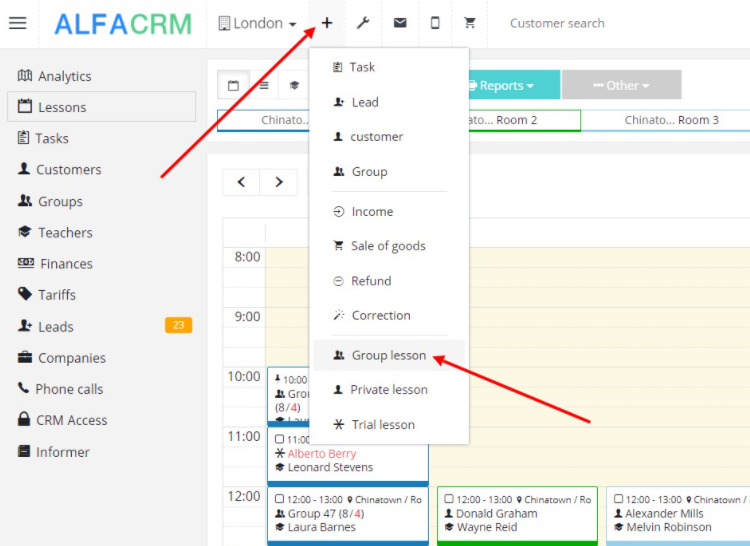This screenshot has width=750, height=546.
Task: Open teacher Leonard Stevens
Action: tap(330, 467)
